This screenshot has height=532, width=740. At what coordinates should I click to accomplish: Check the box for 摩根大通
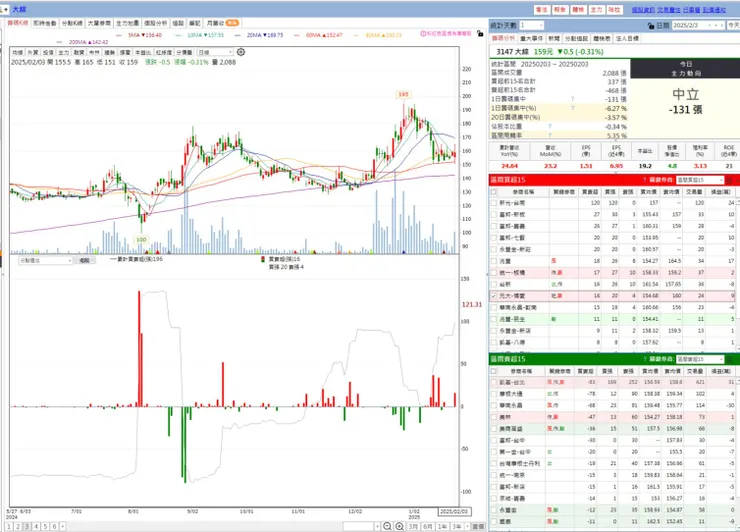pyautogui.click(x=494, y=394)
